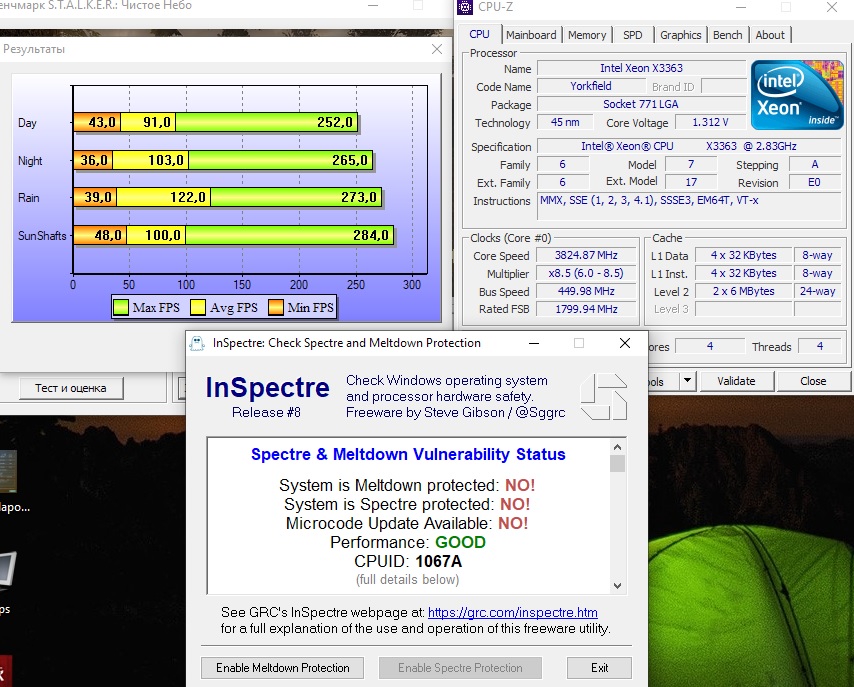Click the Code Name value Yorkfield

coord(591,86)
